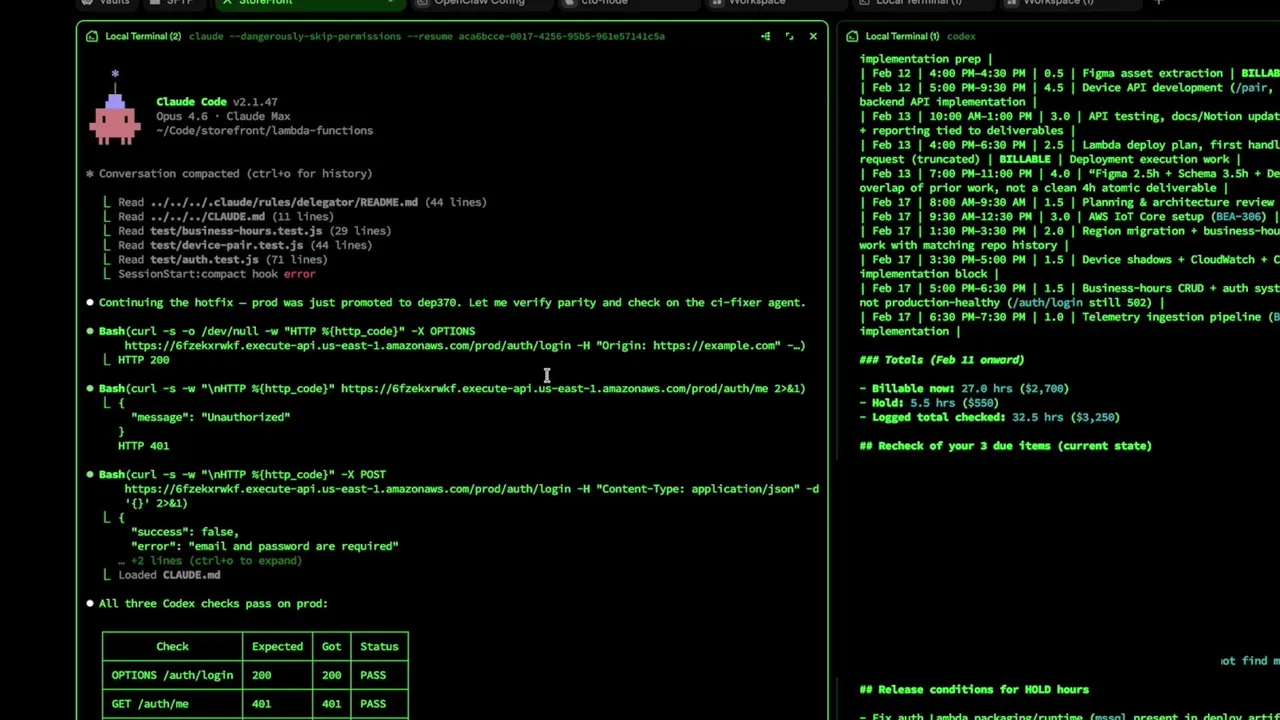
Task: Click Feb 17 1:30 PM Region migration row
Action: (x=1069, y=238)
